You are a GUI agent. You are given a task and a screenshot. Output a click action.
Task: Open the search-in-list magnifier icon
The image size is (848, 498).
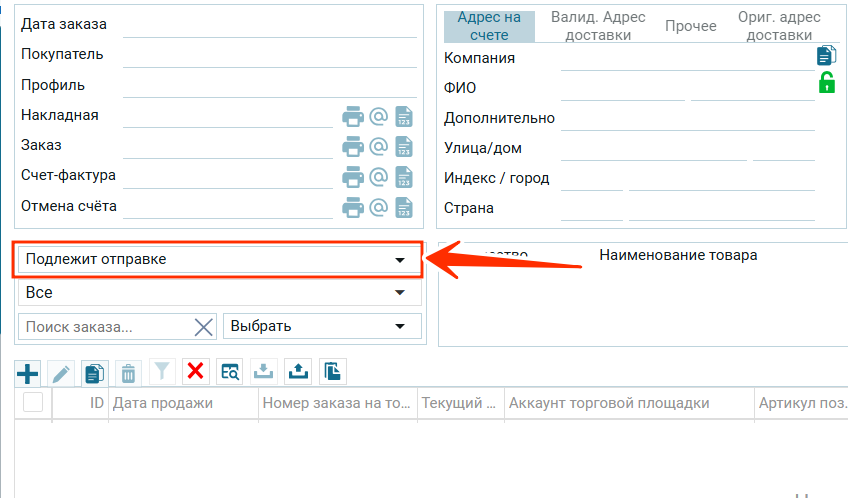(230, 372)
